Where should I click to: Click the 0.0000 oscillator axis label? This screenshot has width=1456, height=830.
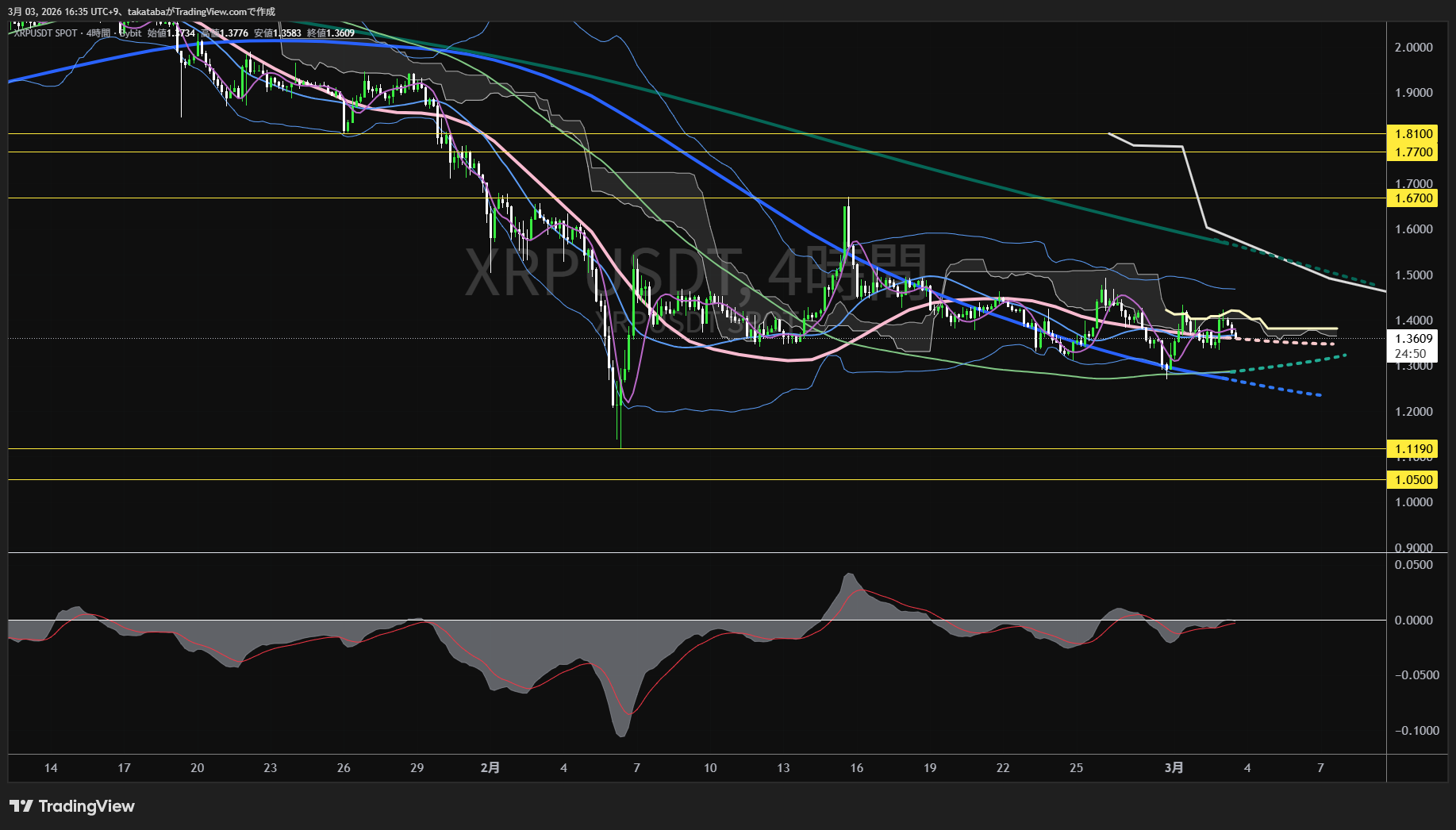[x=1413, y=621]
